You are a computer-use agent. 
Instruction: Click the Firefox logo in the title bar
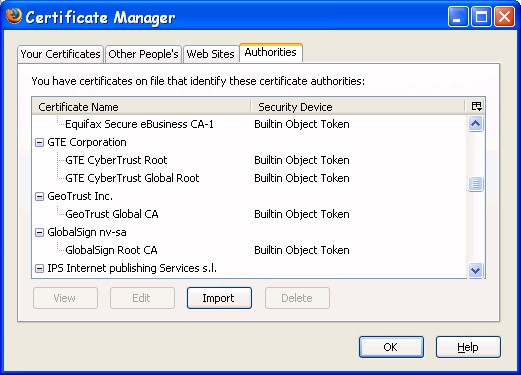13,16
